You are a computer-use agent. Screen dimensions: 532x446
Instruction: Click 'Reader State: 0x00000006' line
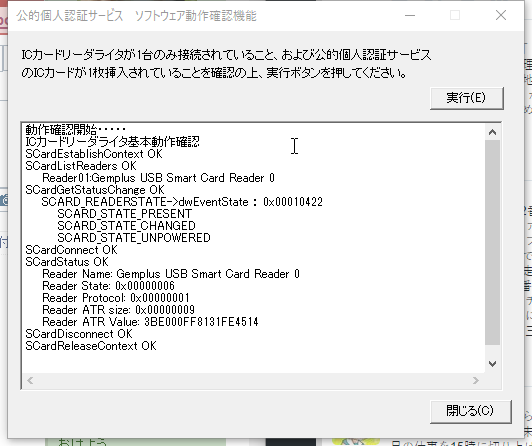click(108, 286)
